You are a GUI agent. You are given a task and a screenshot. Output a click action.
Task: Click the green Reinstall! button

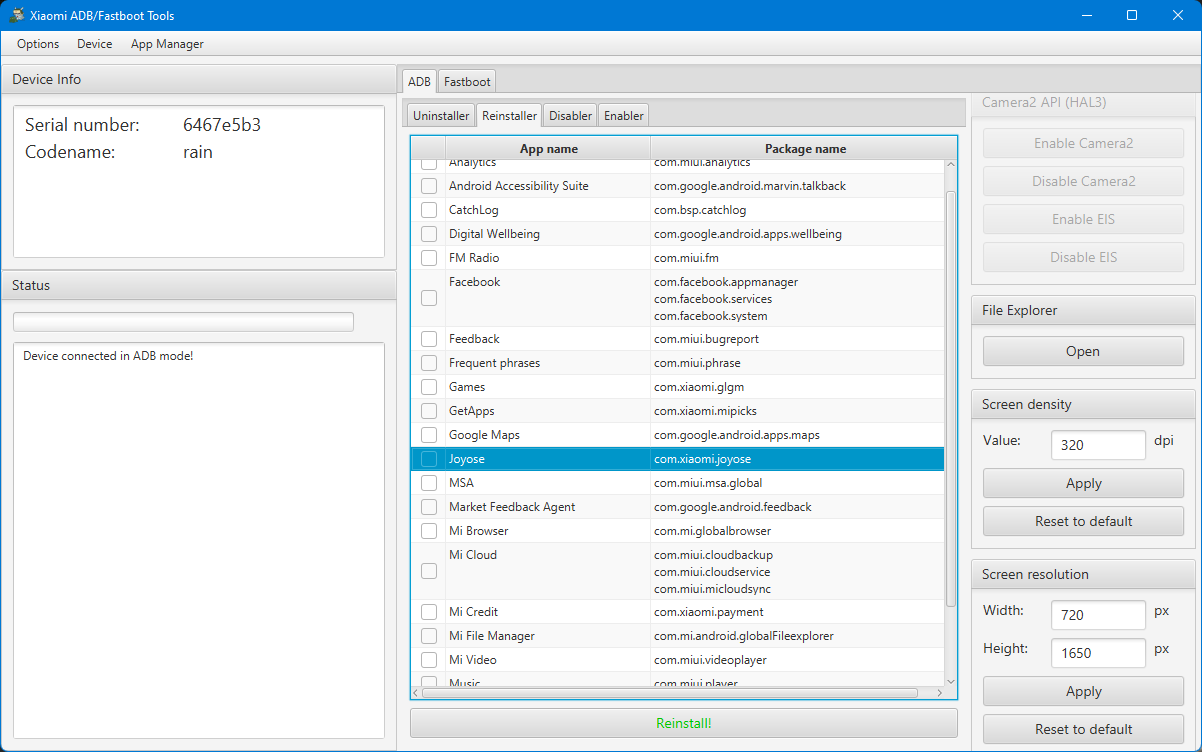point(684,723)
